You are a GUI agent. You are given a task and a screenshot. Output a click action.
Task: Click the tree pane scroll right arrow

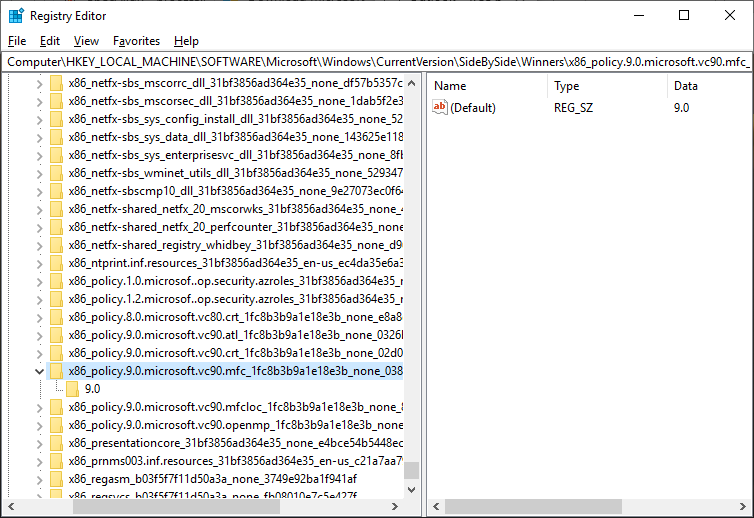395,506
